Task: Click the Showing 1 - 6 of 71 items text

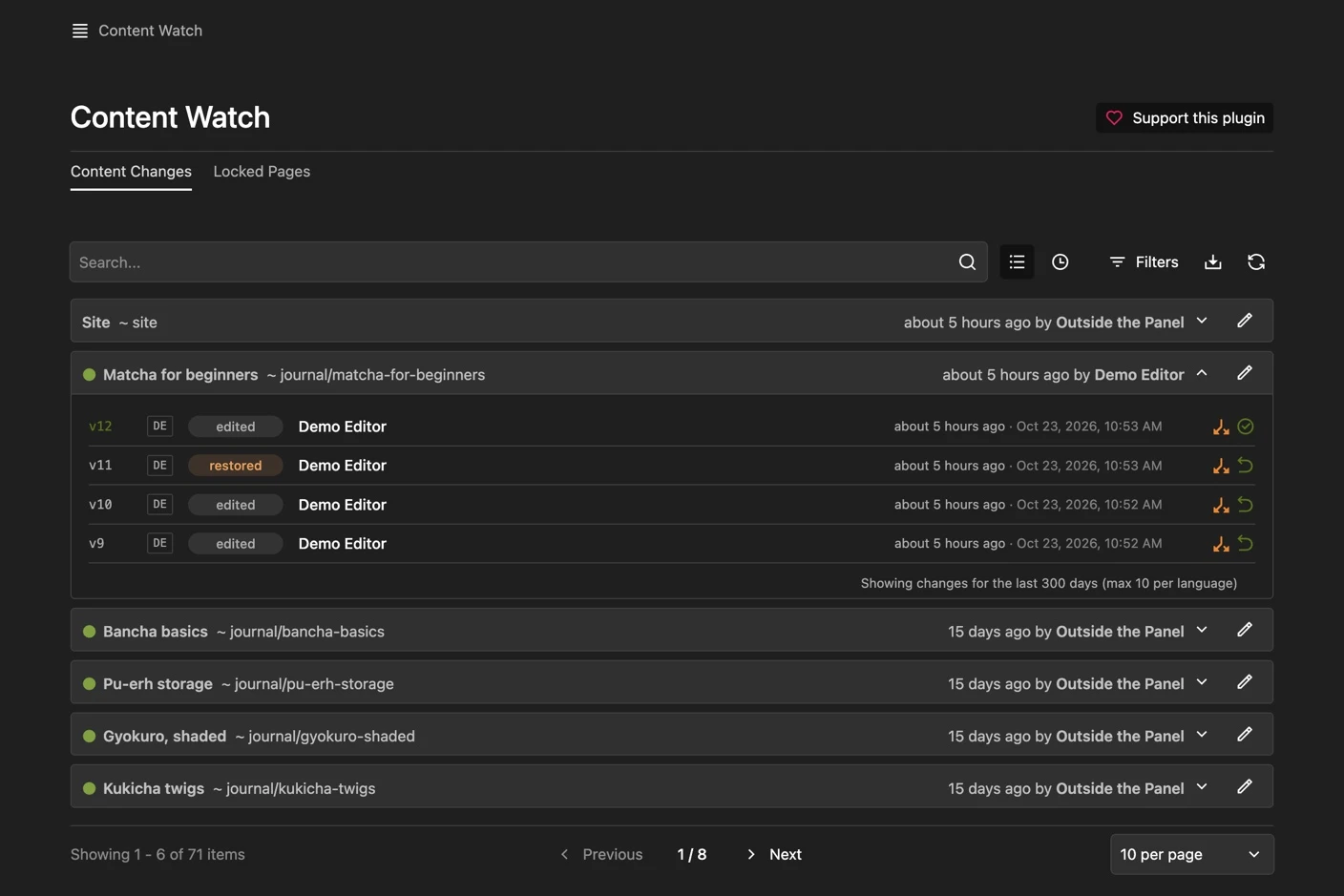Action: (157, 854)
